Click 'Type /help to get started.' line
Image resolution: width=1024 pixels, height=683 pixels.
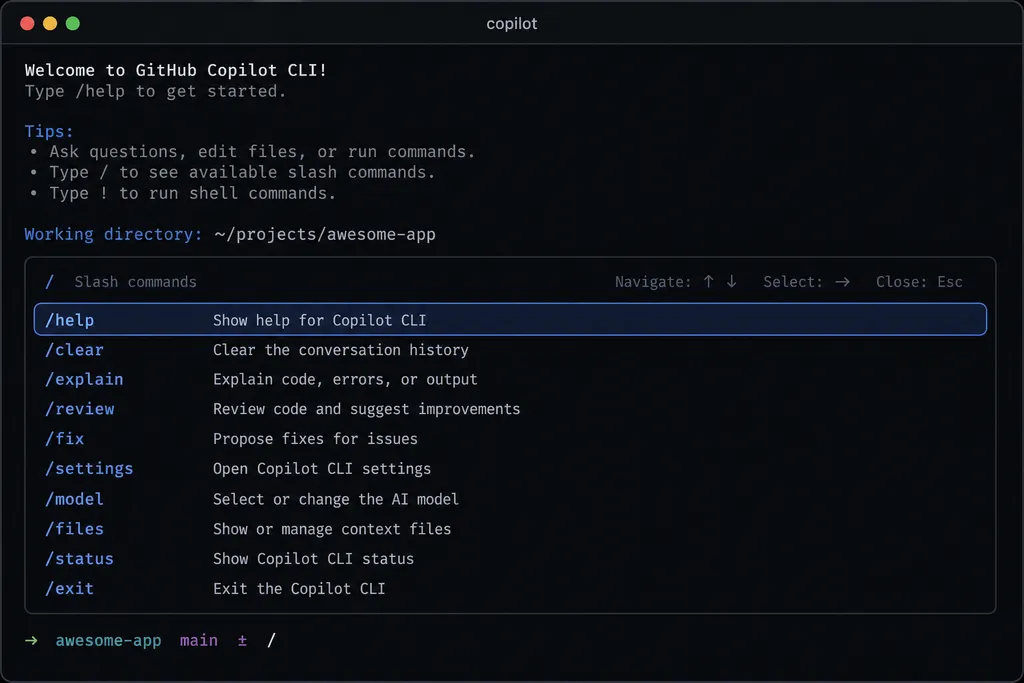(x=155, y=91)
